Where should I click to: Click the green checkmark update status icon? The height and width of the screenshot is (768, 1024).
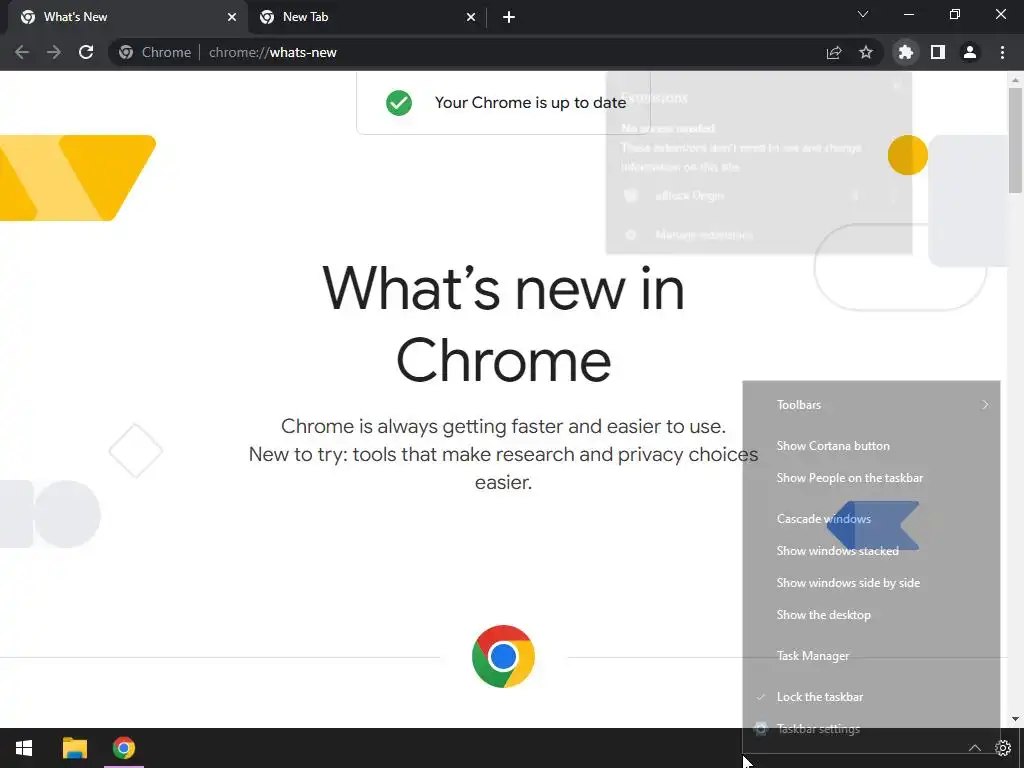click(x=399, y=103)
